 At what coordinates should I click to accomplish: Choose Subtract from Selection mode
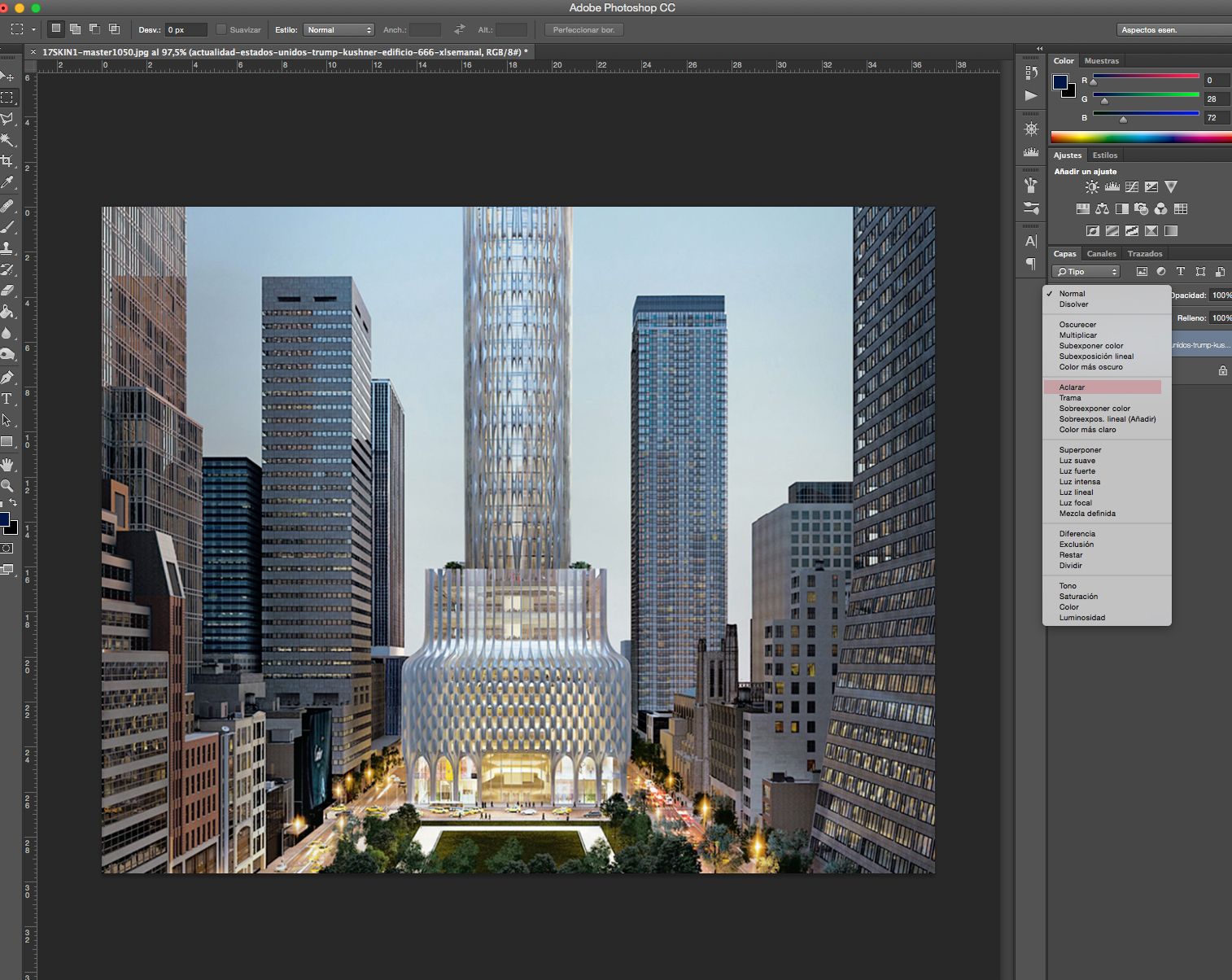tap(94, 29)
